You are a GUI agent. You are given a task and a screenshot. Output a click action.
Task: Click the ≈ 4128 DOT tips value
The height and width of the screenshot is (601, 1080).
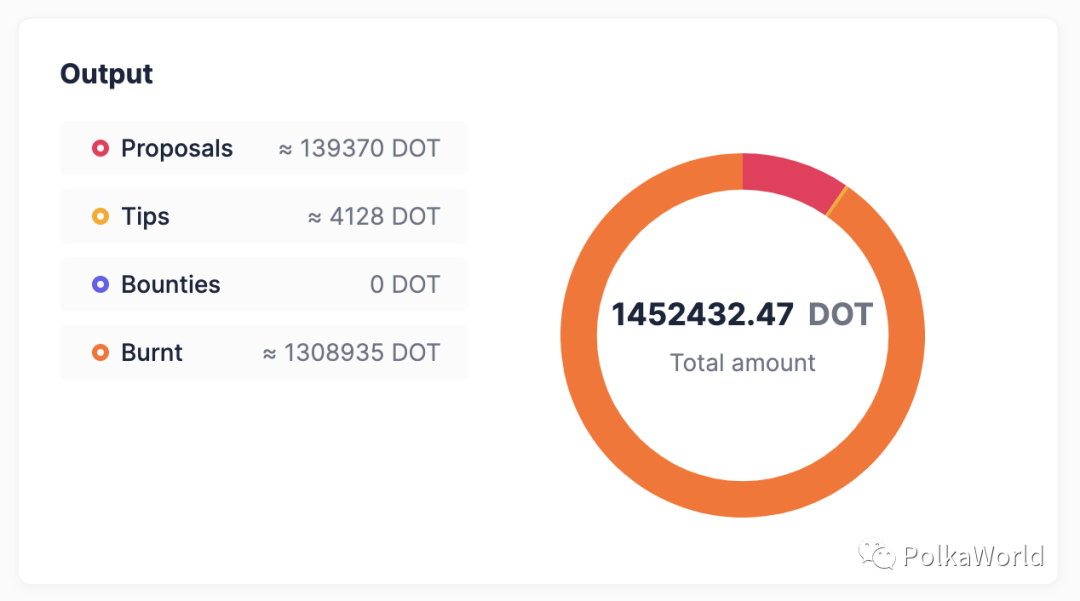pos(374,217)
